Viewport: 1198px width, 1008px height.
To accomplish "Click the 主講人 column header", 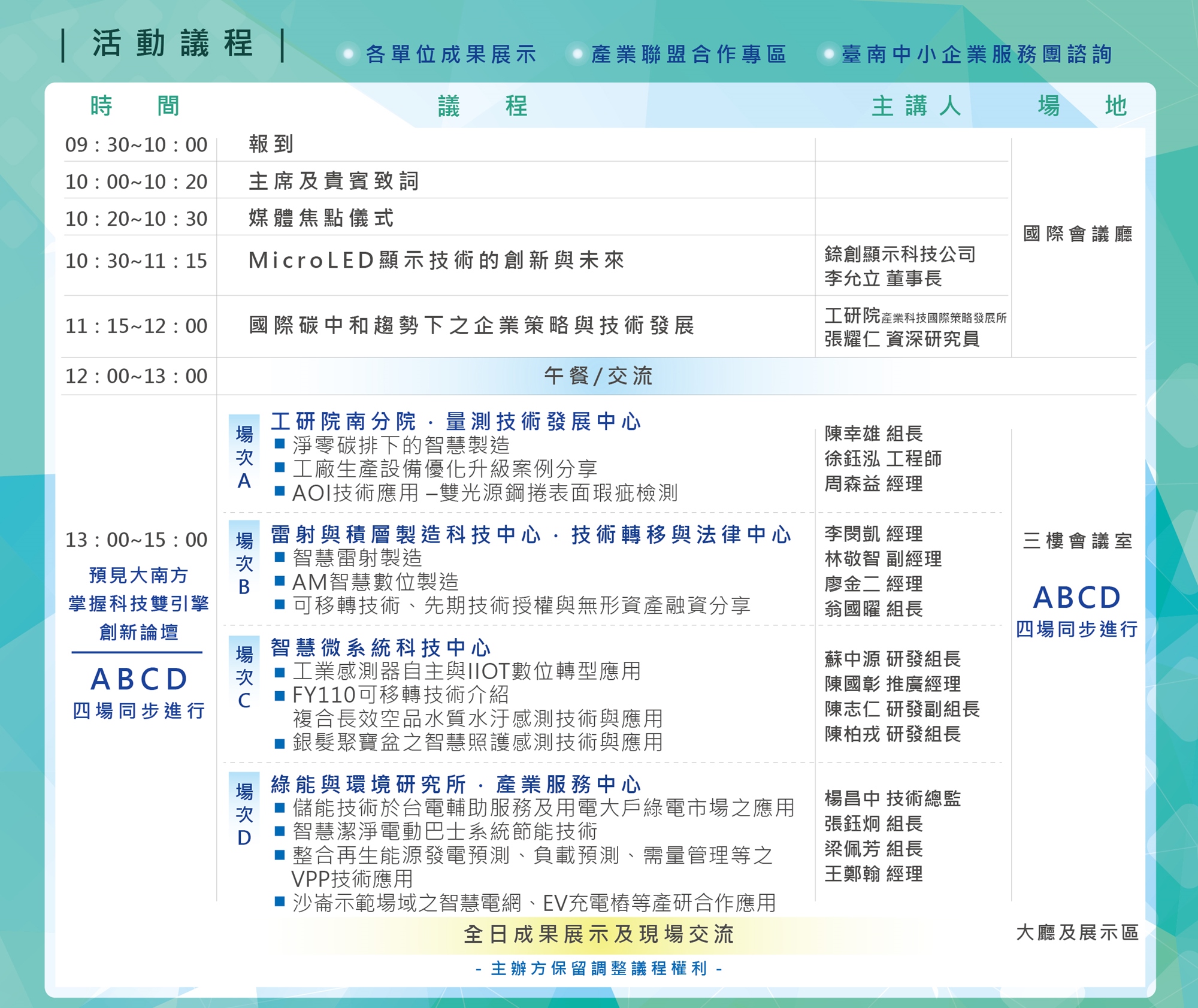I will click(916, 106).
